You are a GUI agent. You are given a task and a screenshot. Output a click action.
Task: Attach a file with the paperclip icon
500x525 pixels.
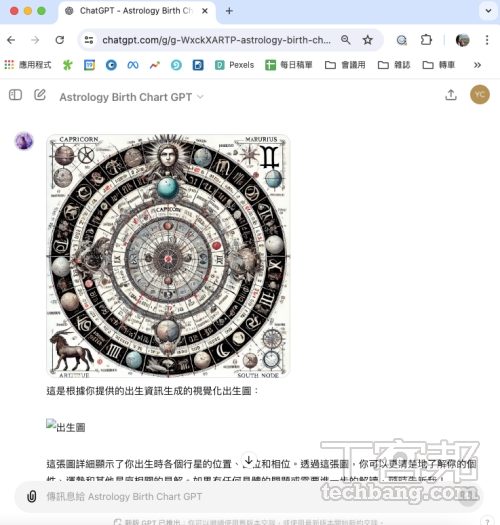31,497
